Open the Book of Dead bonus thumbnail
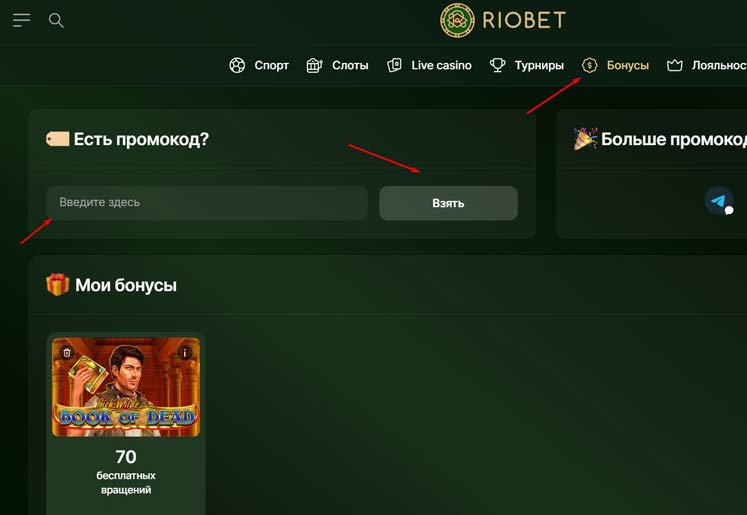747x515 pixels. tap(126, 387)
